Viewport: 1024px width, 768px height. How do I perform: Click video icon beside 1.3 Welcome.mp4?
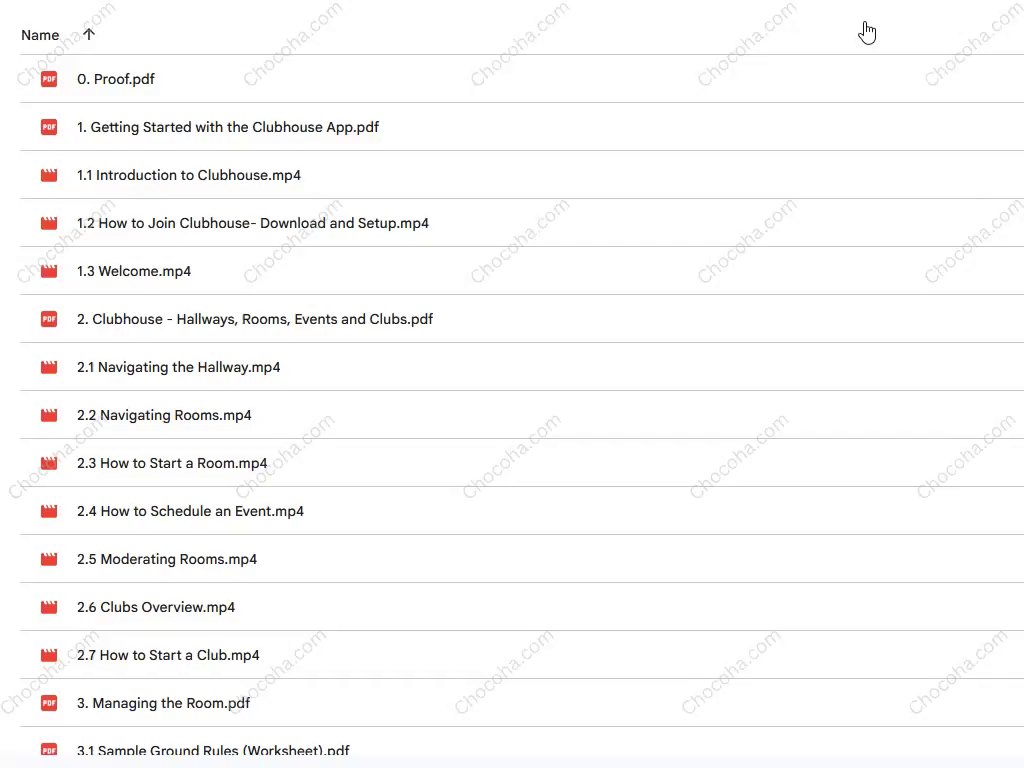(48, 271)
